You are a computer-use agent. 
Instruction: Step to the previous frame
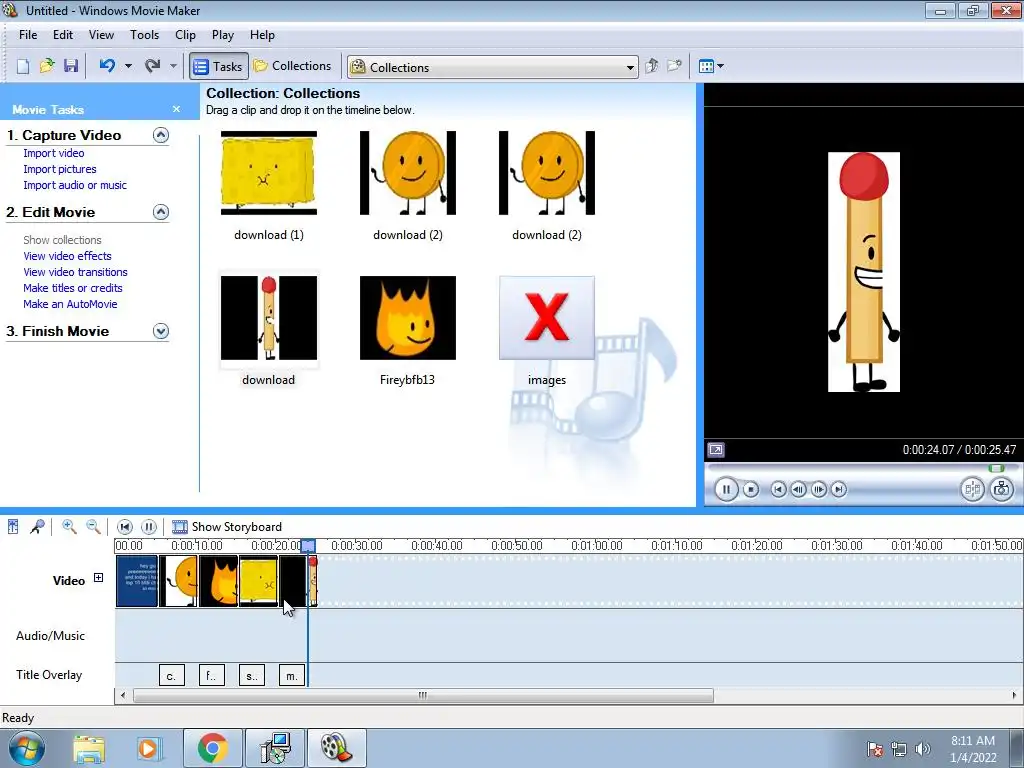pyautogui.click(x=798, y=489)
